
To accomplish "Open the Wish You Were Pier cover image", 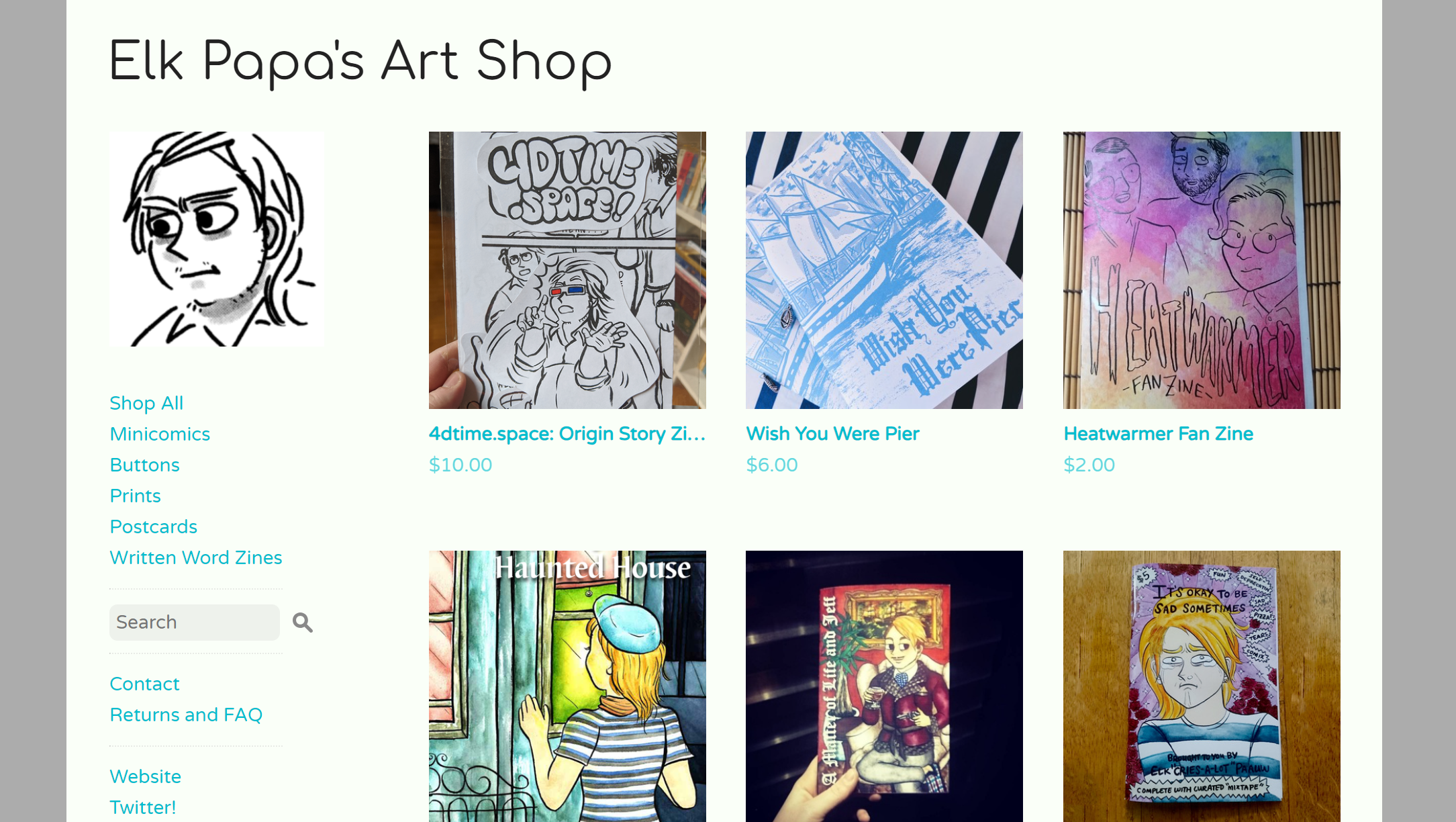I will click(x=884, y=270).
